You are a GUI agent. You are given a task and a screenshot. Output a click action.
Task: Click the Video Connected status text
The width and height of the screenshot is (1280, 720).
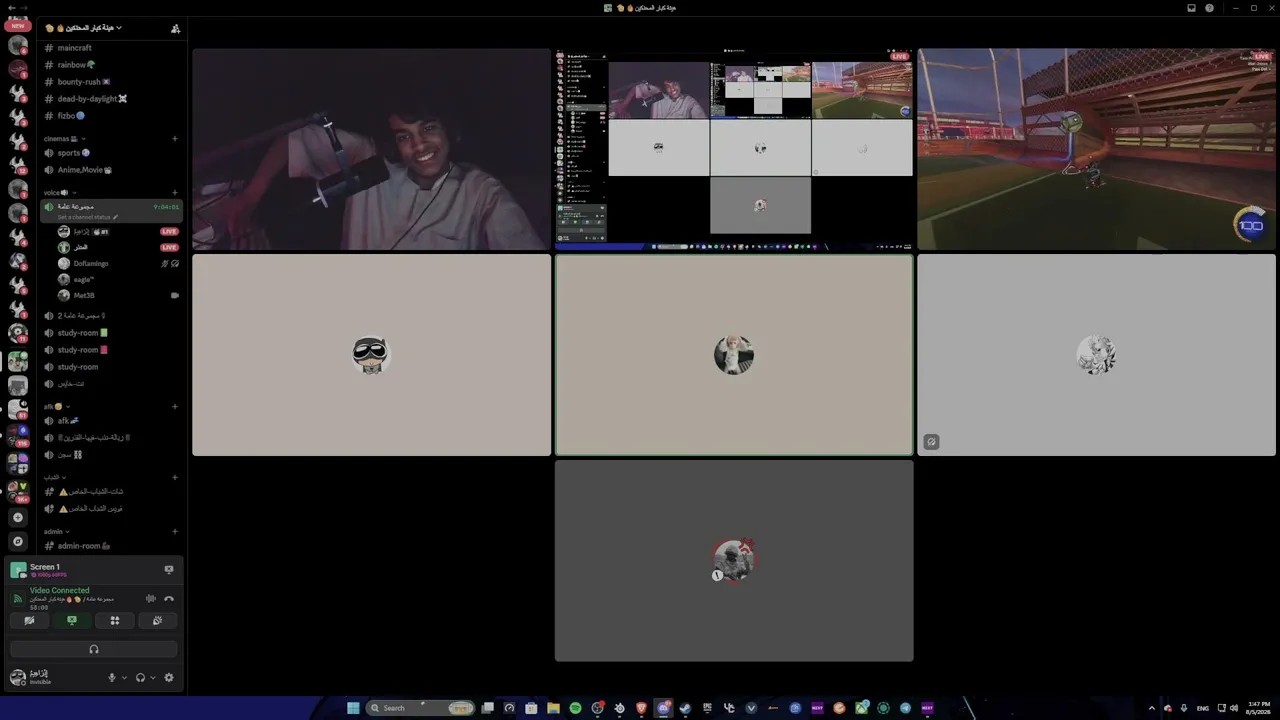[59, 591]
